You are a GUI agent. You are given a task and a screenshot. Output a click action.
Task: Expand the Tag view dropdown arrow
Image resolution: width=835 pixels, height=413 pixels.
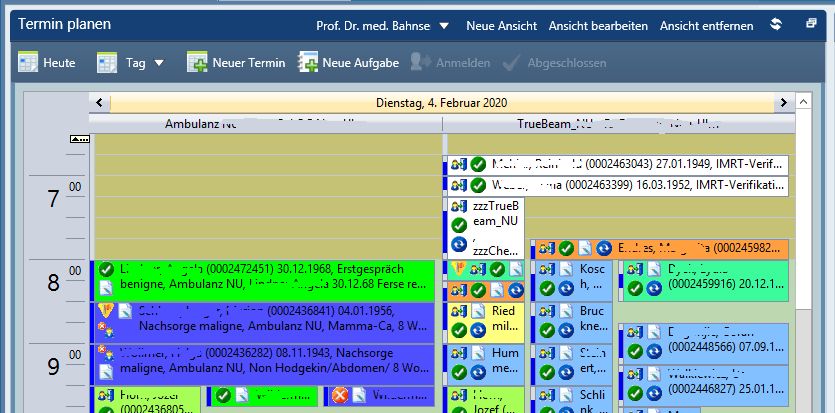pyautogui.click(x=160, y=63)
